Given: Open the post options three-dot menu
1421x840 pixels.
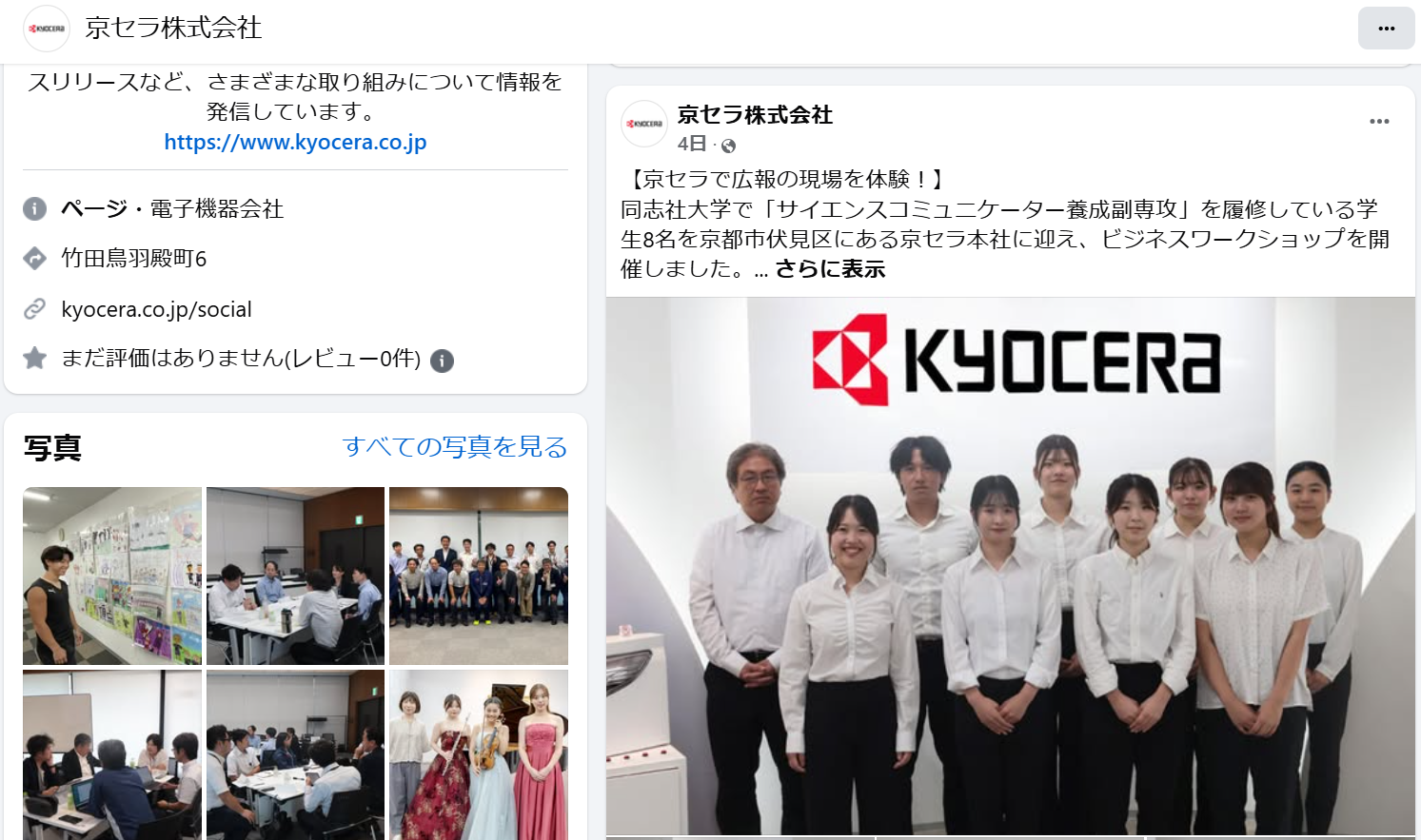Looking at the screenshot, I should [1379, 122].
